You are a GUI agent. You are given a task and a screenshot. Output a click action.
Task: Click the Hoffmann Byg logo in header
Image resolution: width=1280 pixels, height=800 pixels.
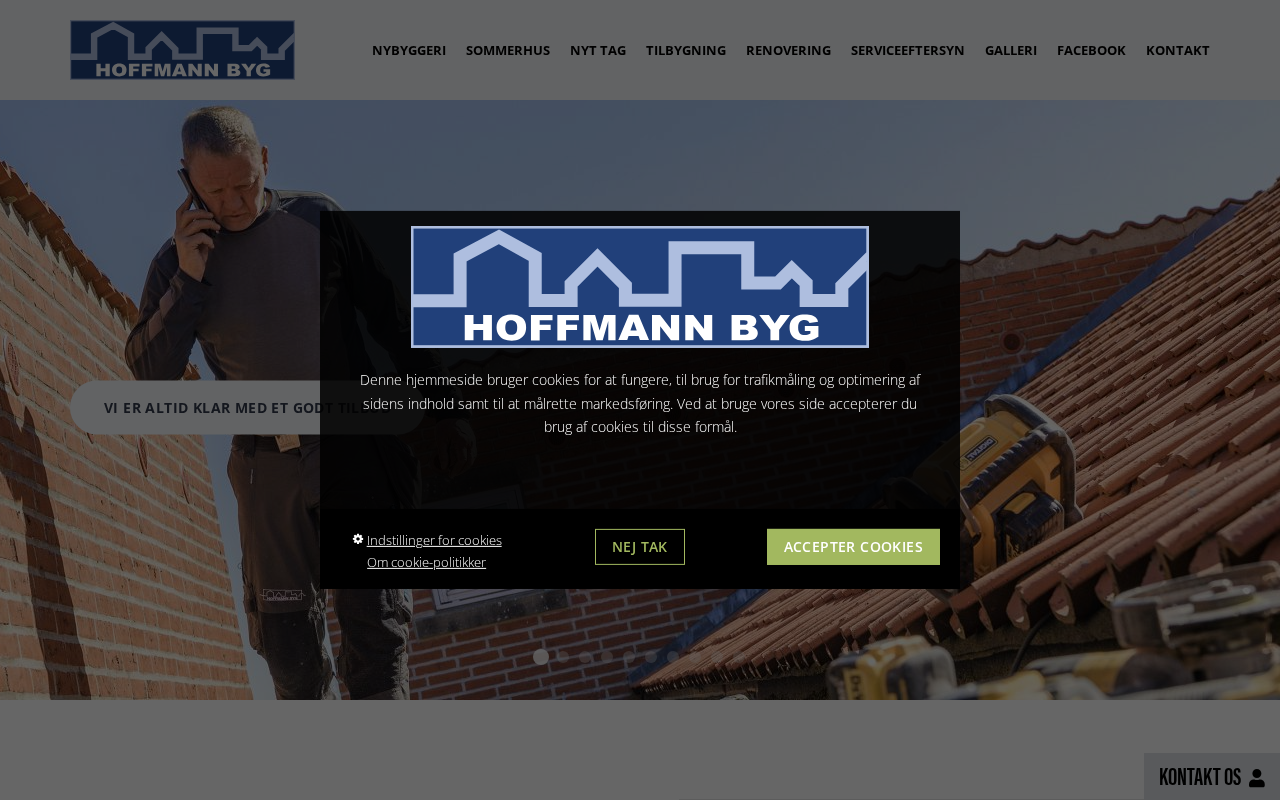[182, 50]
